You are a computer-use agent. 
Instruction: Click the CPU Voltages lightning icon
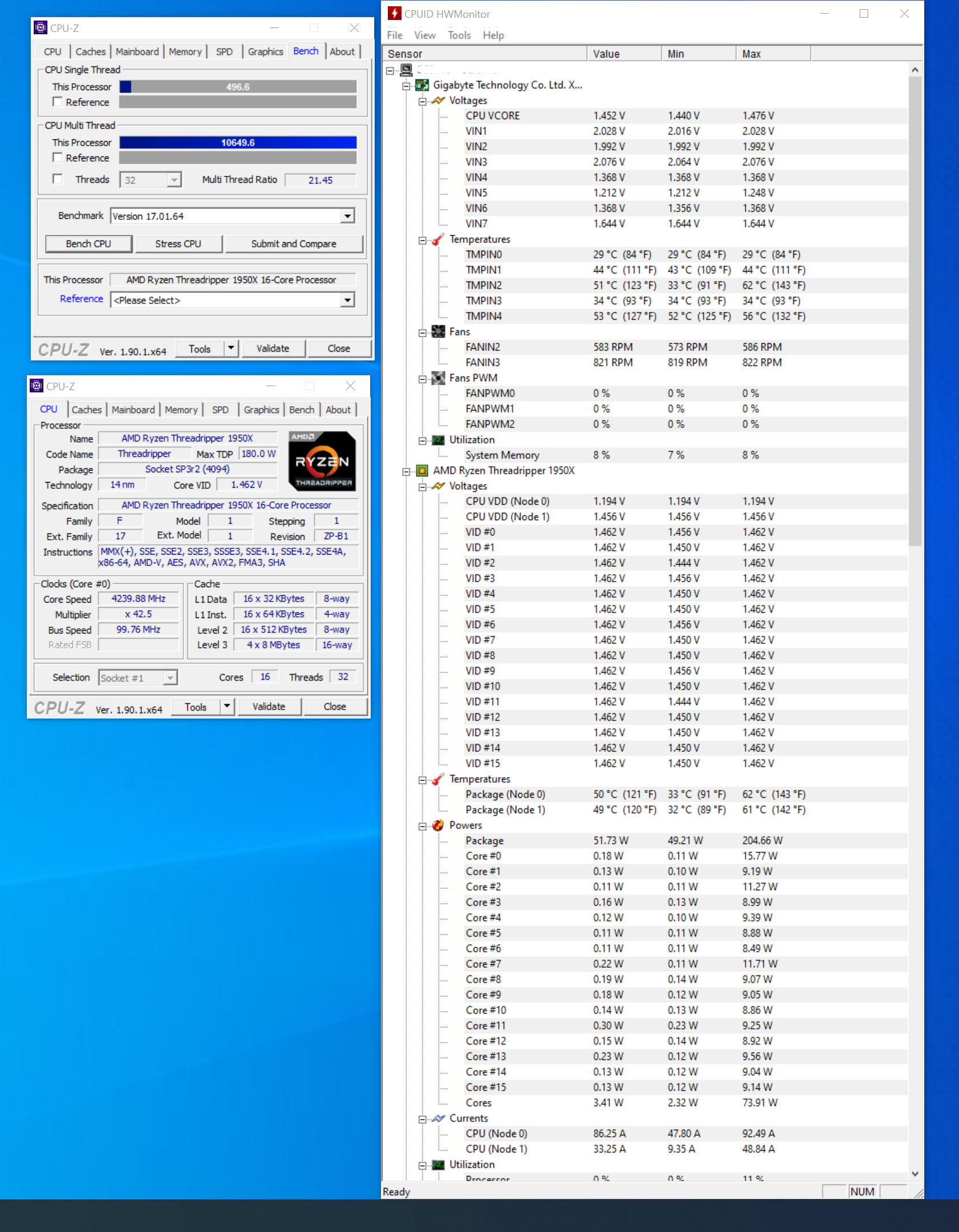[x=438, y=486]
